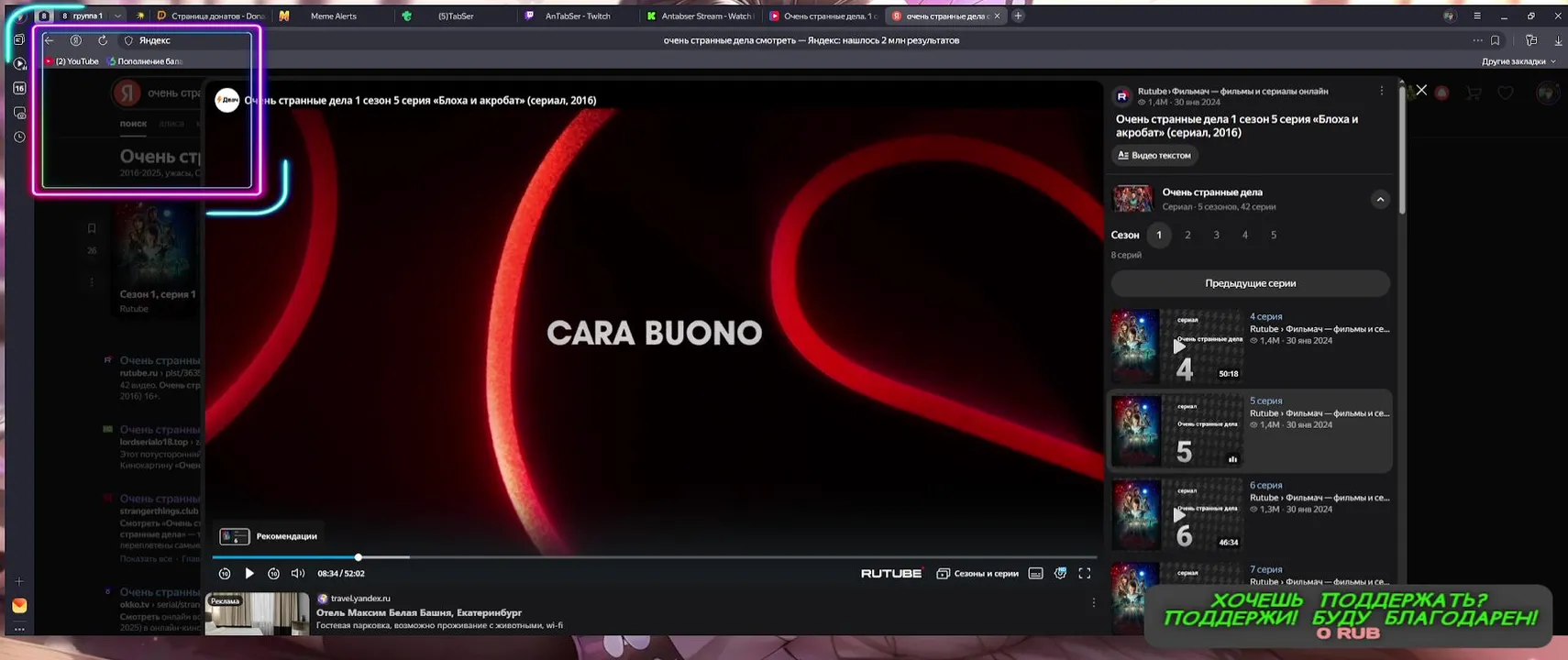Open Рекомендации in the player

tap(269, 536)
